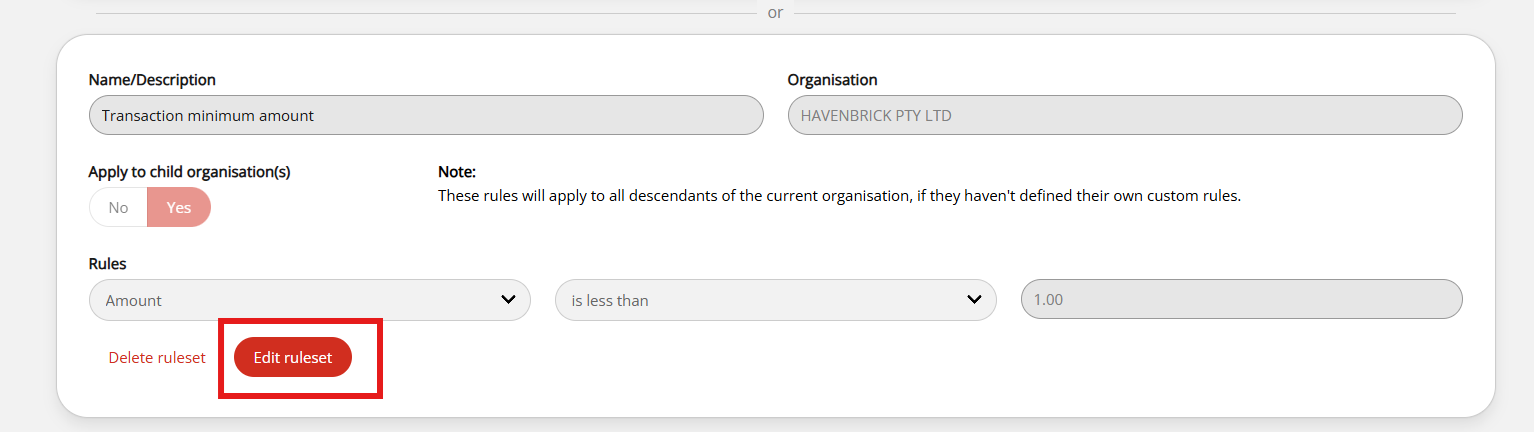
Task: Click the Apply to child organisation(s) label
Action: [189, 171]
